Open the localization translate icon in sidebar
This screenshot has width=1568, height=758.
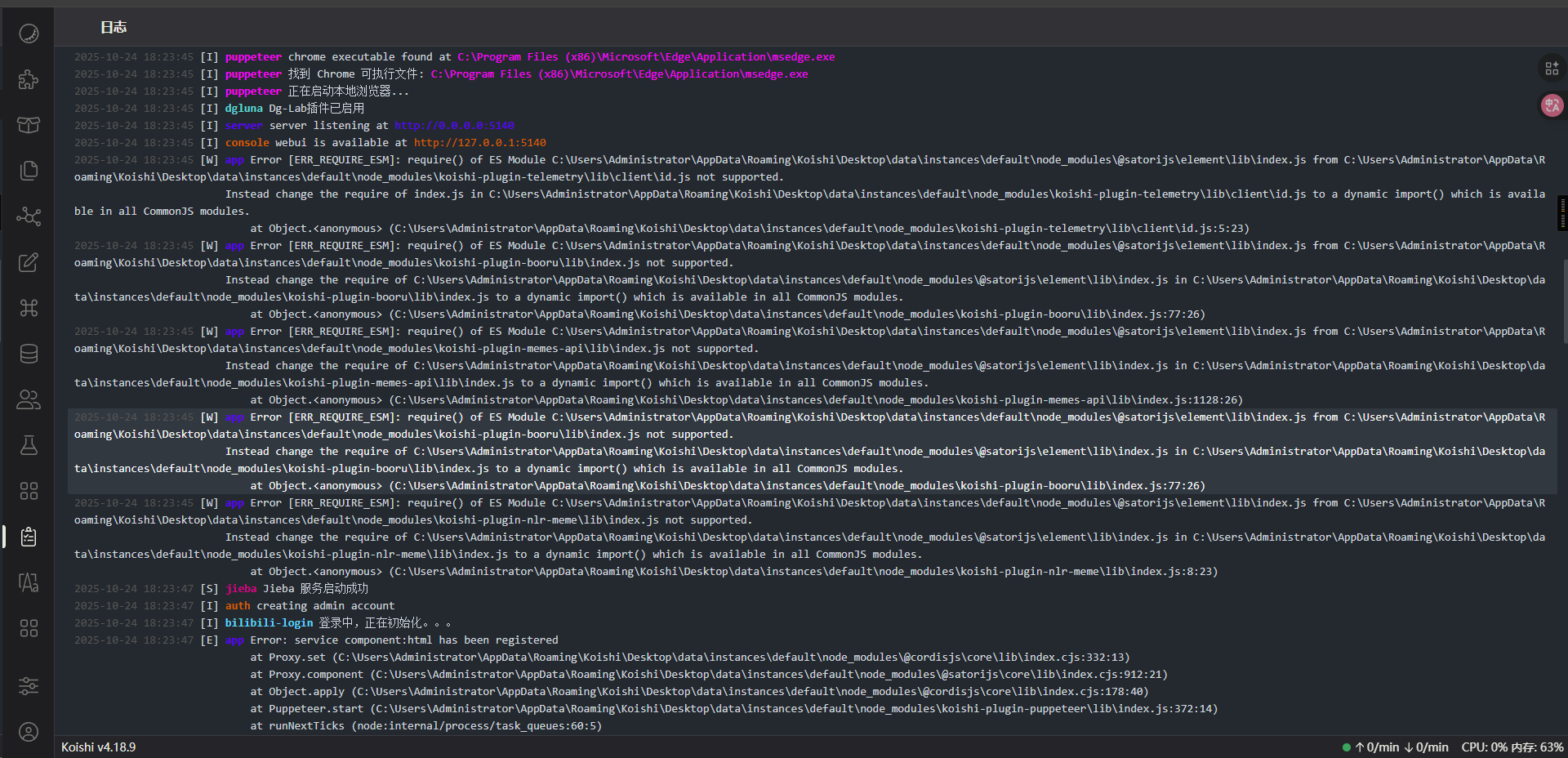tap(29, 582)
